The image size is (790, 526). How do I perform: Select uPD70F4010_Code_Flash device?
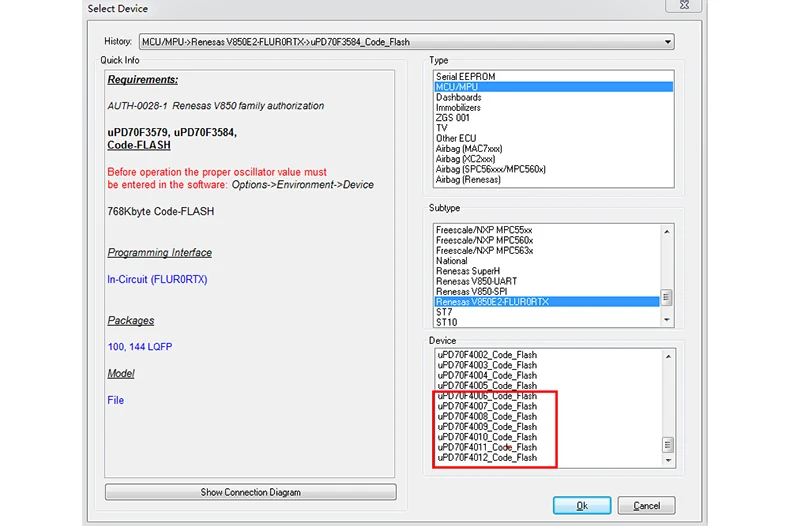click(548, 437)
